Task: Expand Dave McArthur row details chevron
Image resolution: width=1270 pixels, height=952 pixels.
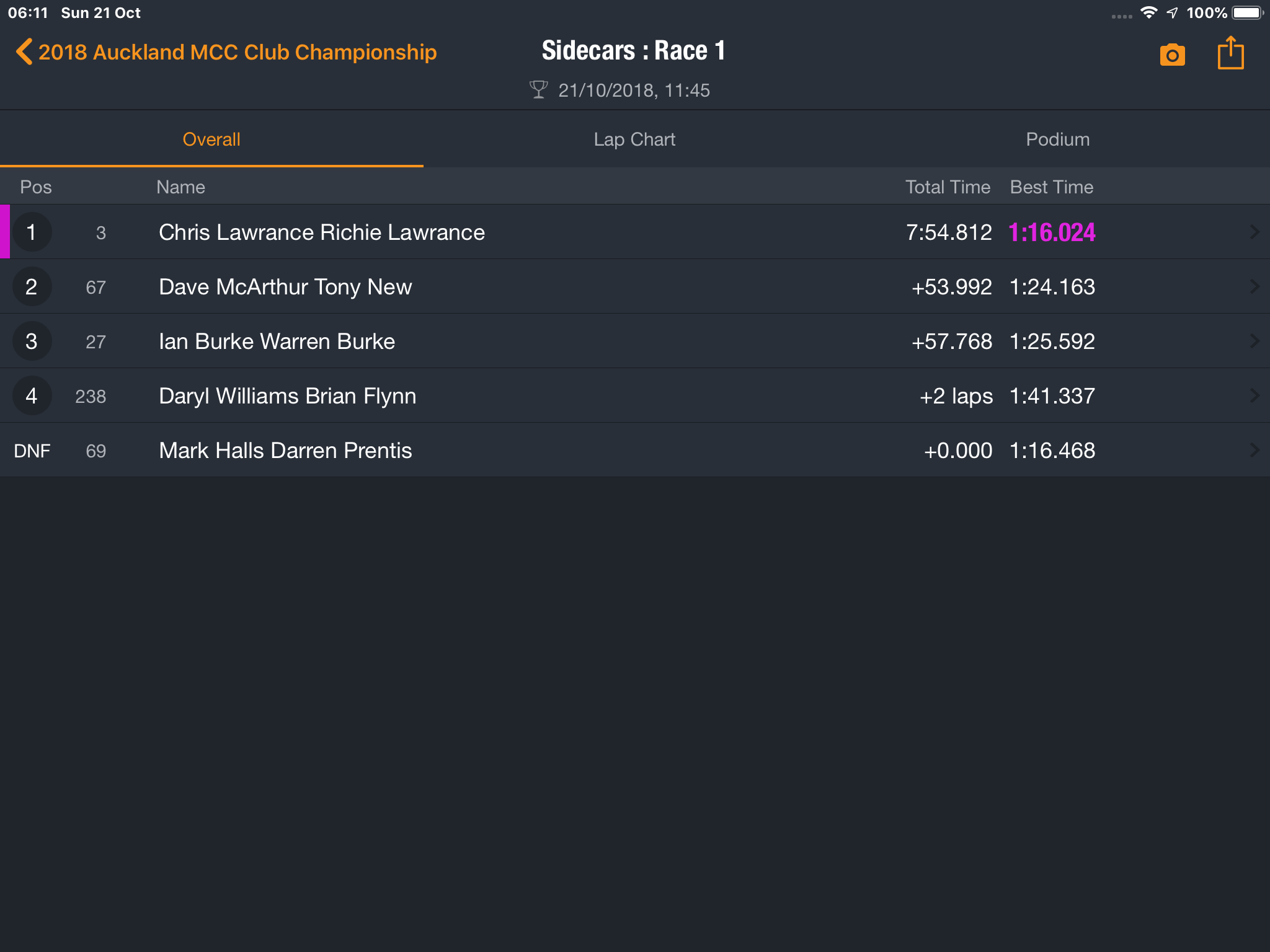Action: coord(1254,286)
